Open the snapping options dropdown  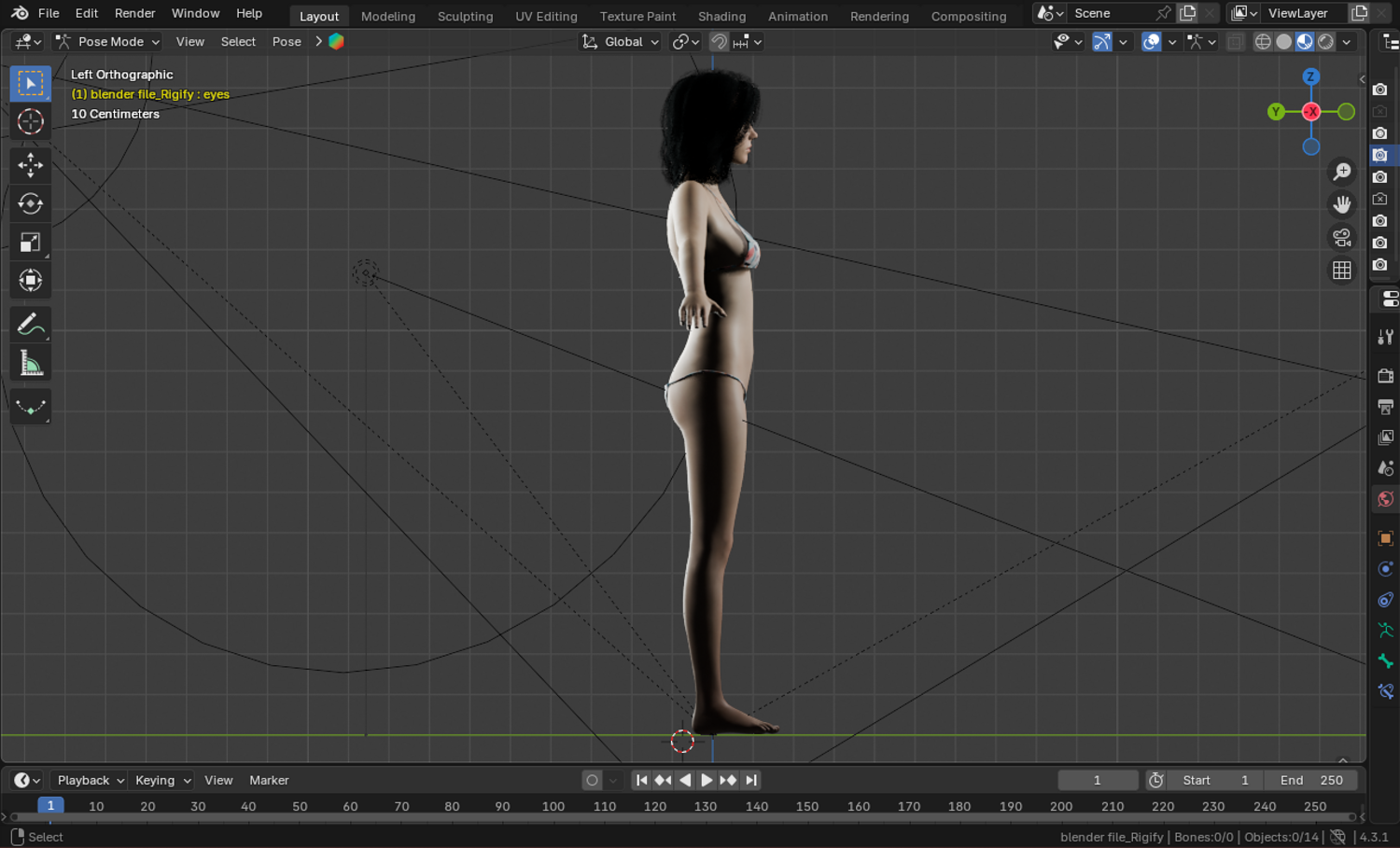tap(748, 42)
